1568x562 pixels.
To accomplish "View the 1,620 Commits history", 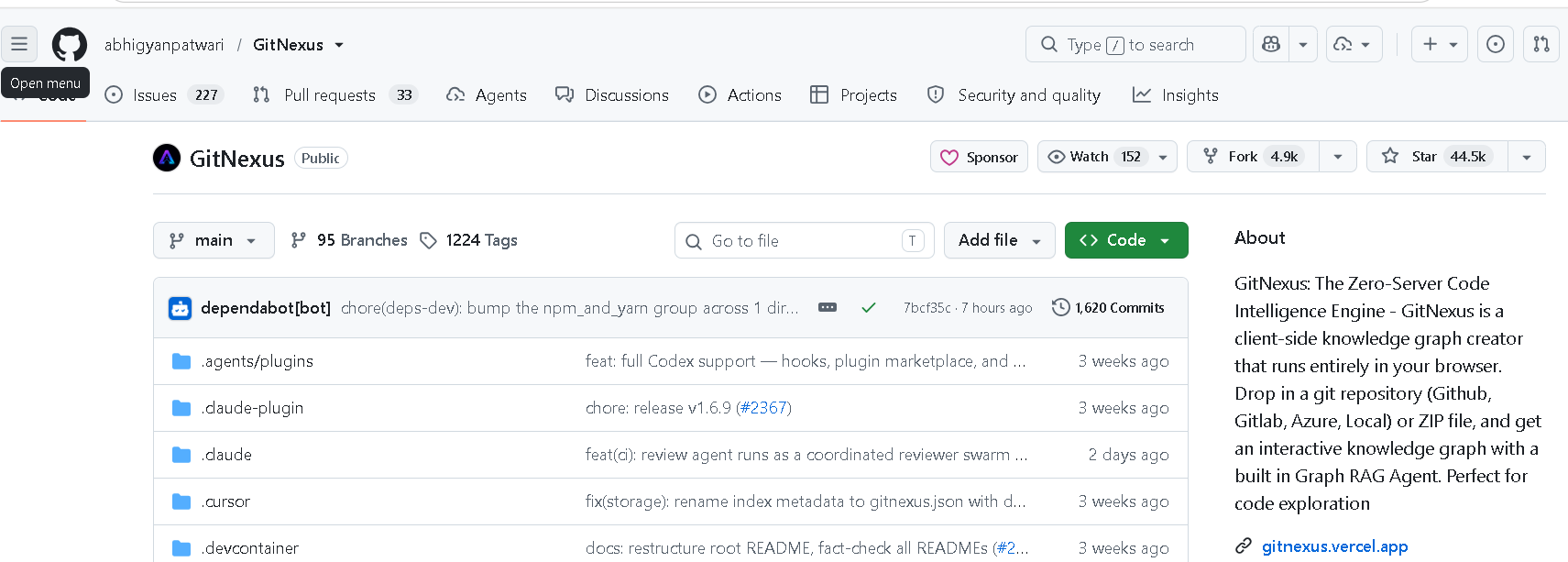I will point(1108,308).
